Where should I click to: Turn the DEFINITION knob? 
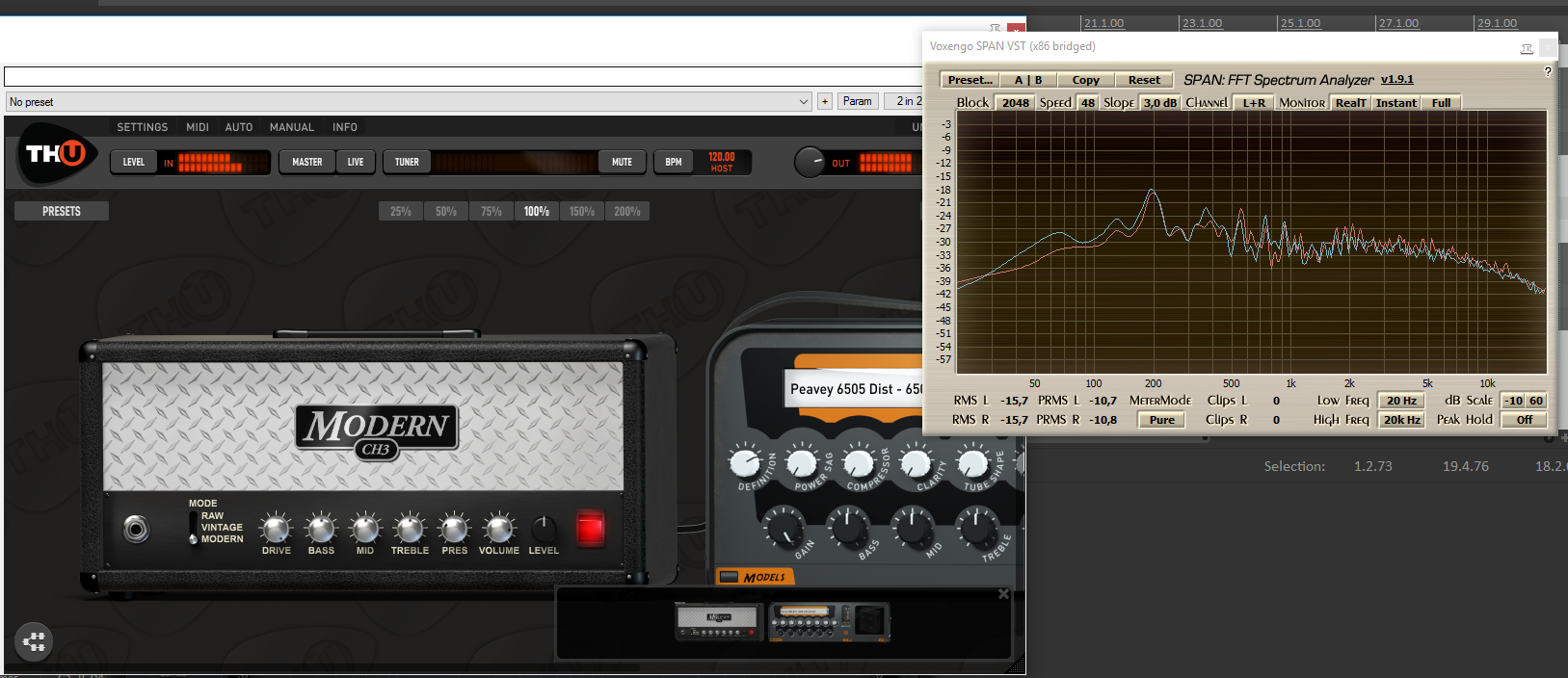(745, 463)
